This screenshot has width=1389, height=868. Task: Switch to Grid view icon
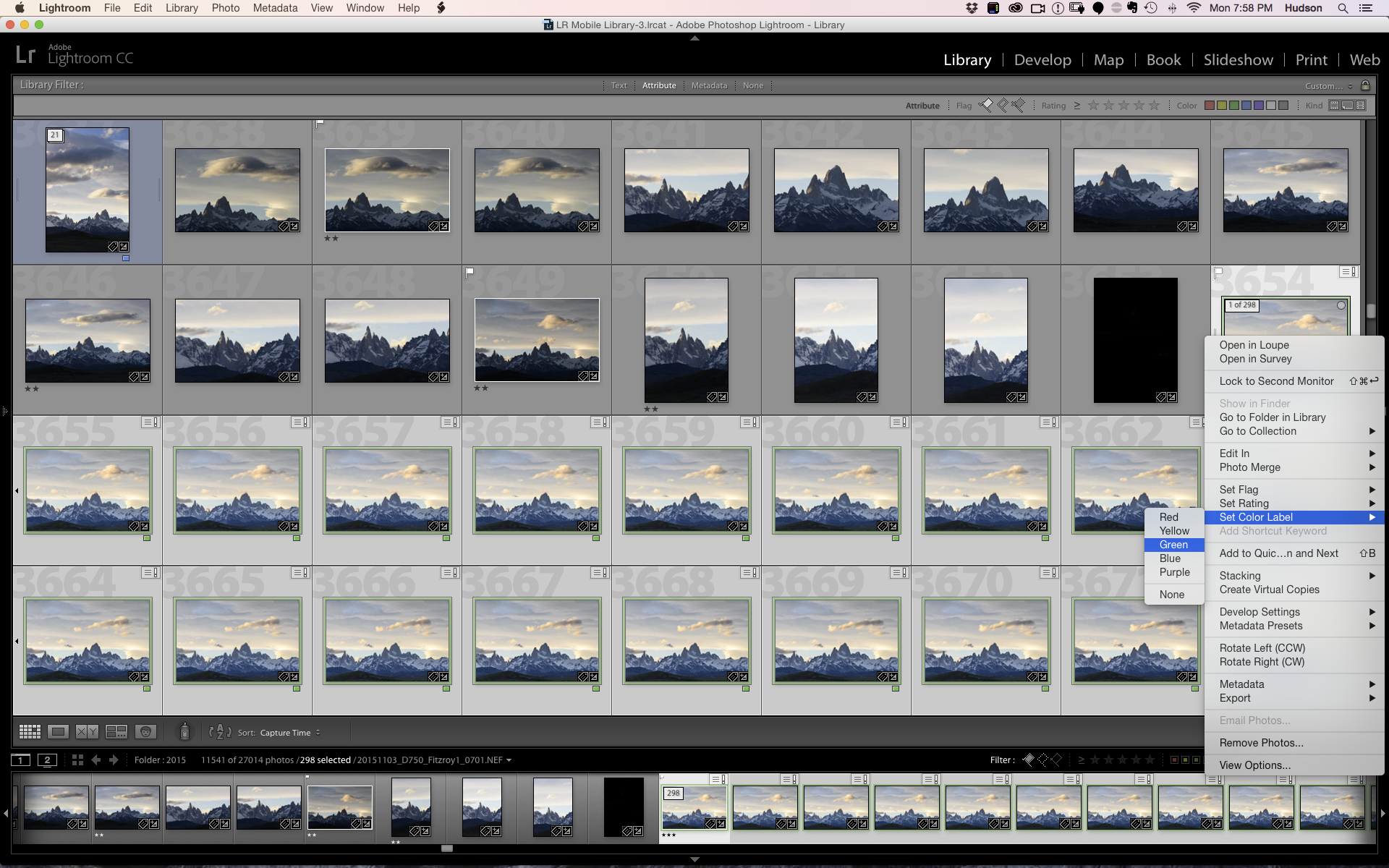[x=30, y=732]
